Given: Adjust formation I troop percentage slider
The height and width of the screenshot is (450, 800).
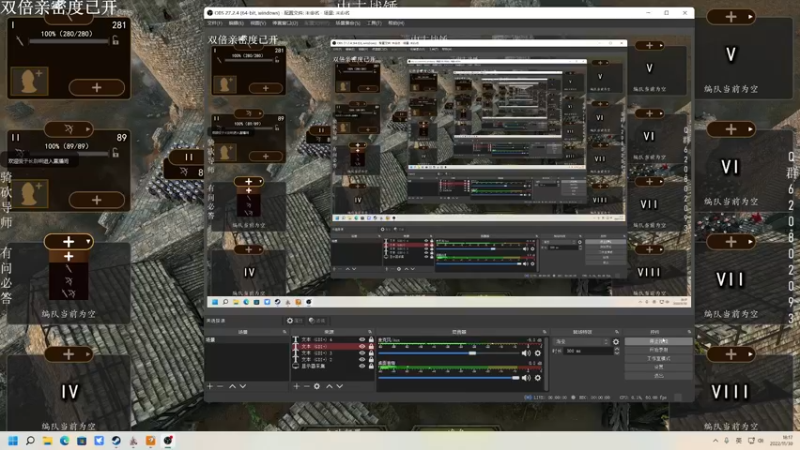Looking at the screenshot, I should pos(69,41).
